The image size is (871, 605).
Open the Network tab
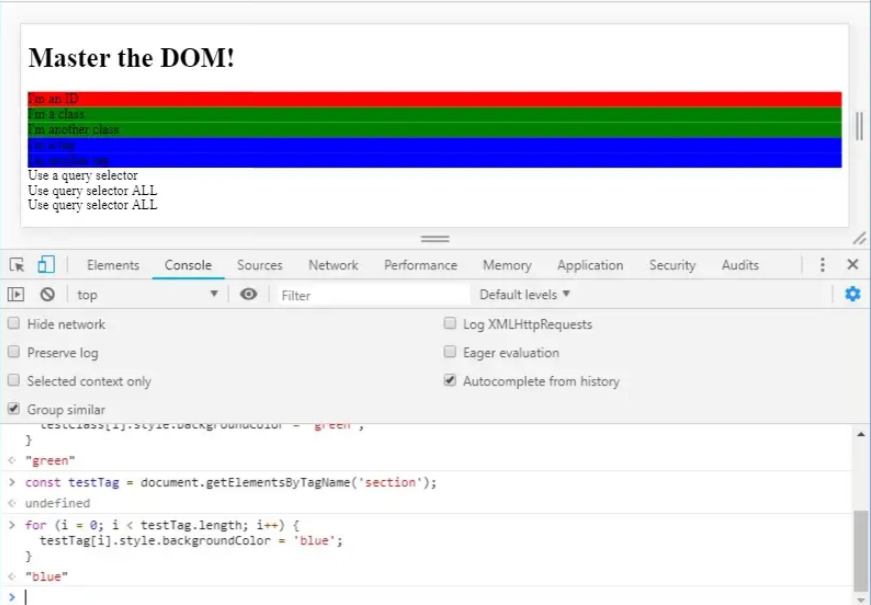(x=333, y=265)
